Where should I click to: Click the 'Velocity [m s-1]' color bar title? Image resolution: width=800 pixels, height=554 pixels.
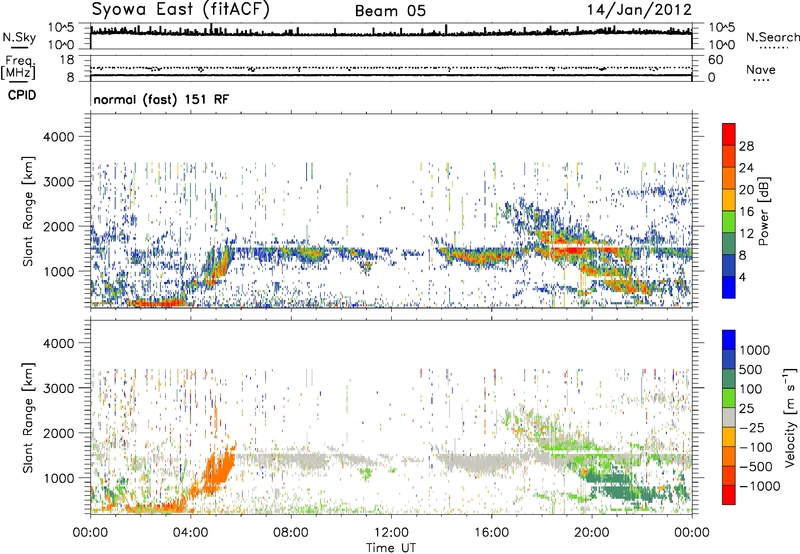point(790,417)
